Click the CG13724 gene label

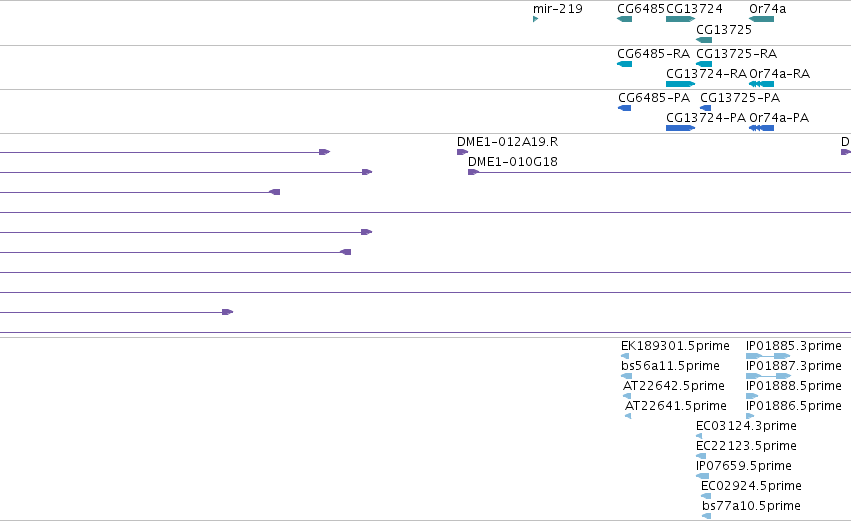[x=694, y=9]
